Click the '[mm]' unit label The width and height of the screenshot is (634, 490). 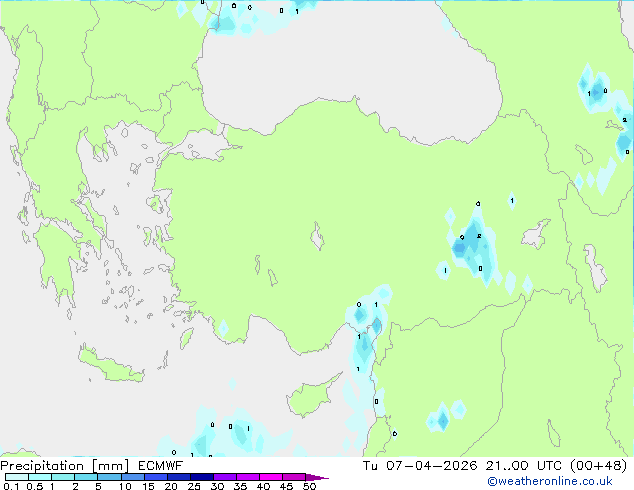click(110, 466)
